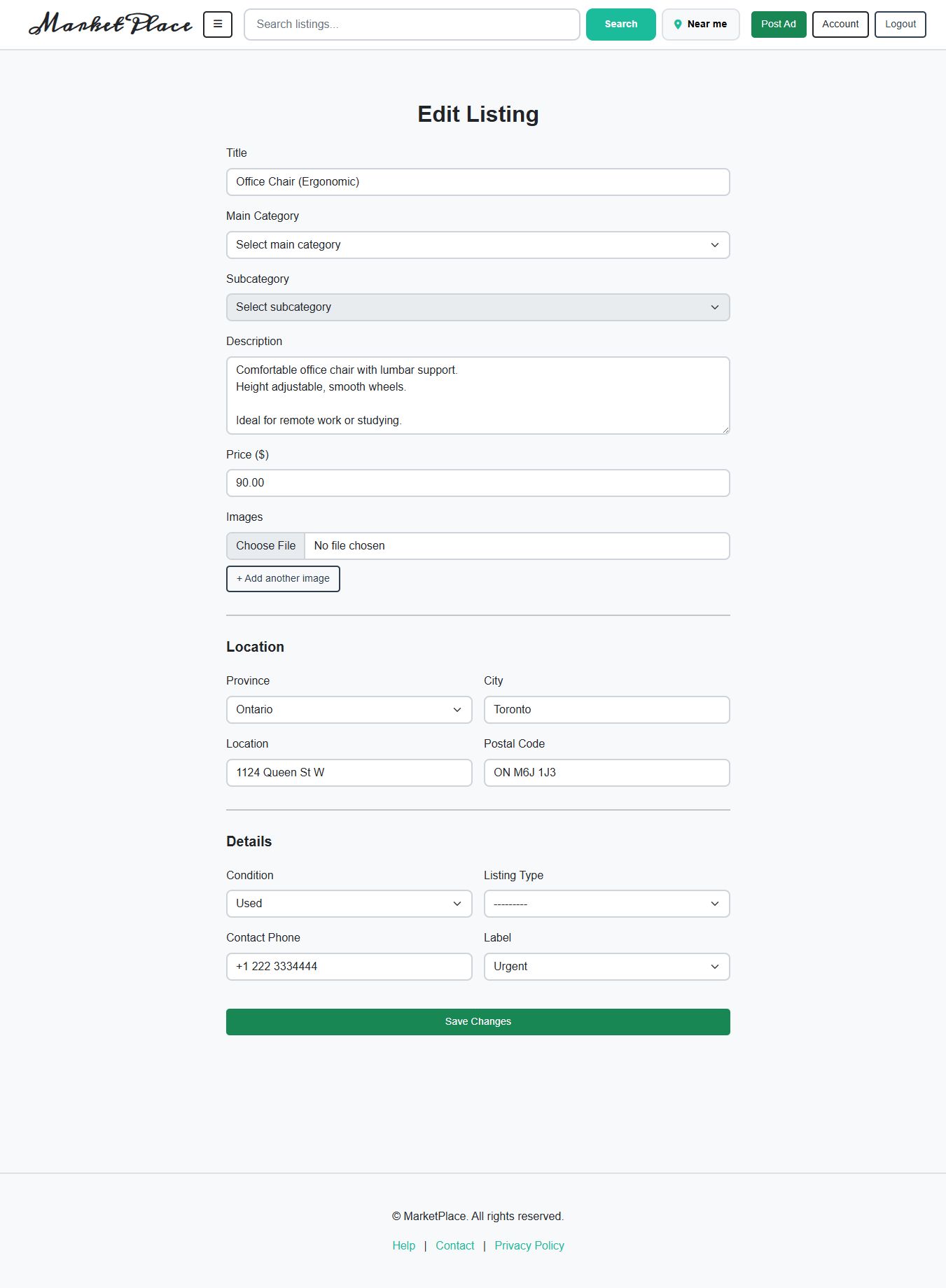Image resolution: width=946 pixels, height=1288 pixels.
Task: Click Logout in the header
Action: click(x=900, y=24)
